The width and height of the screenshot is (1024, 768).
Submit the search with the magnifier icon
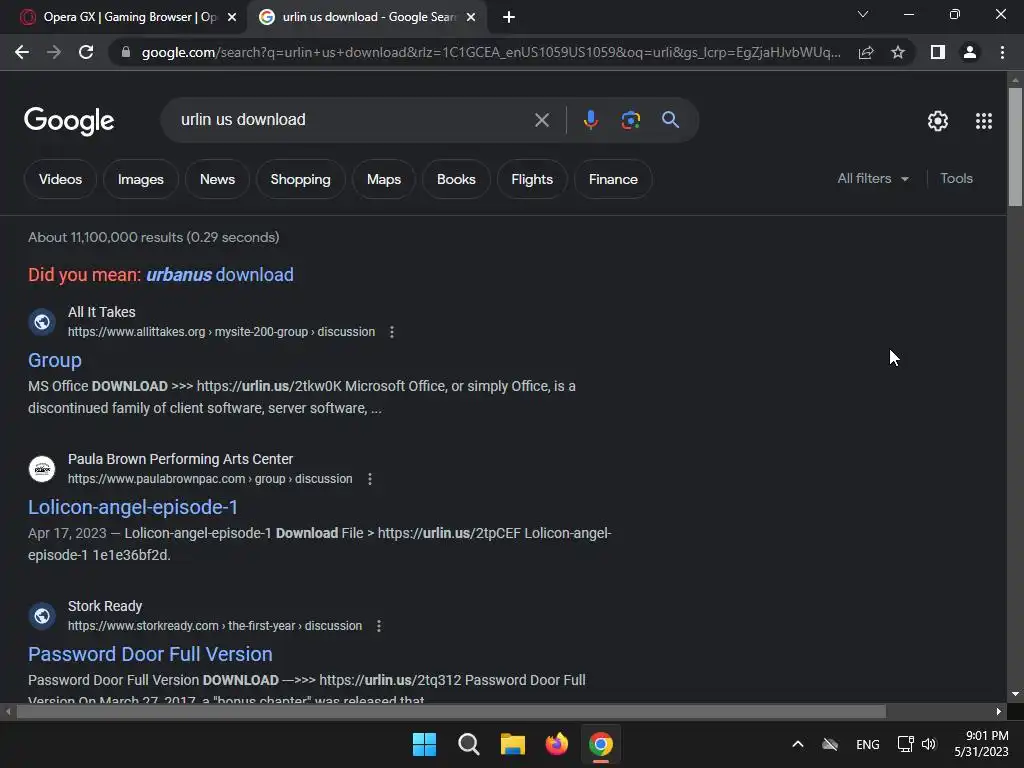(670, 120)
